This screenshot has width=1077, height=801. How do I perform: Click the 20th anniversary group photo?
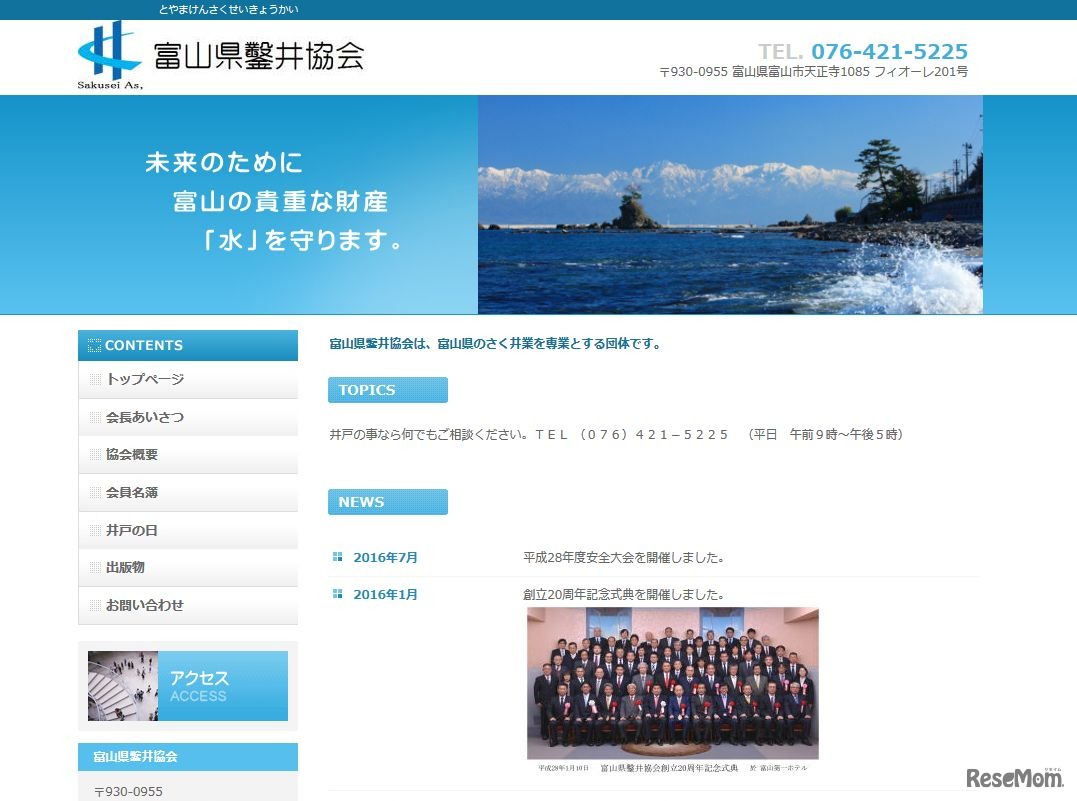point(672,683)
